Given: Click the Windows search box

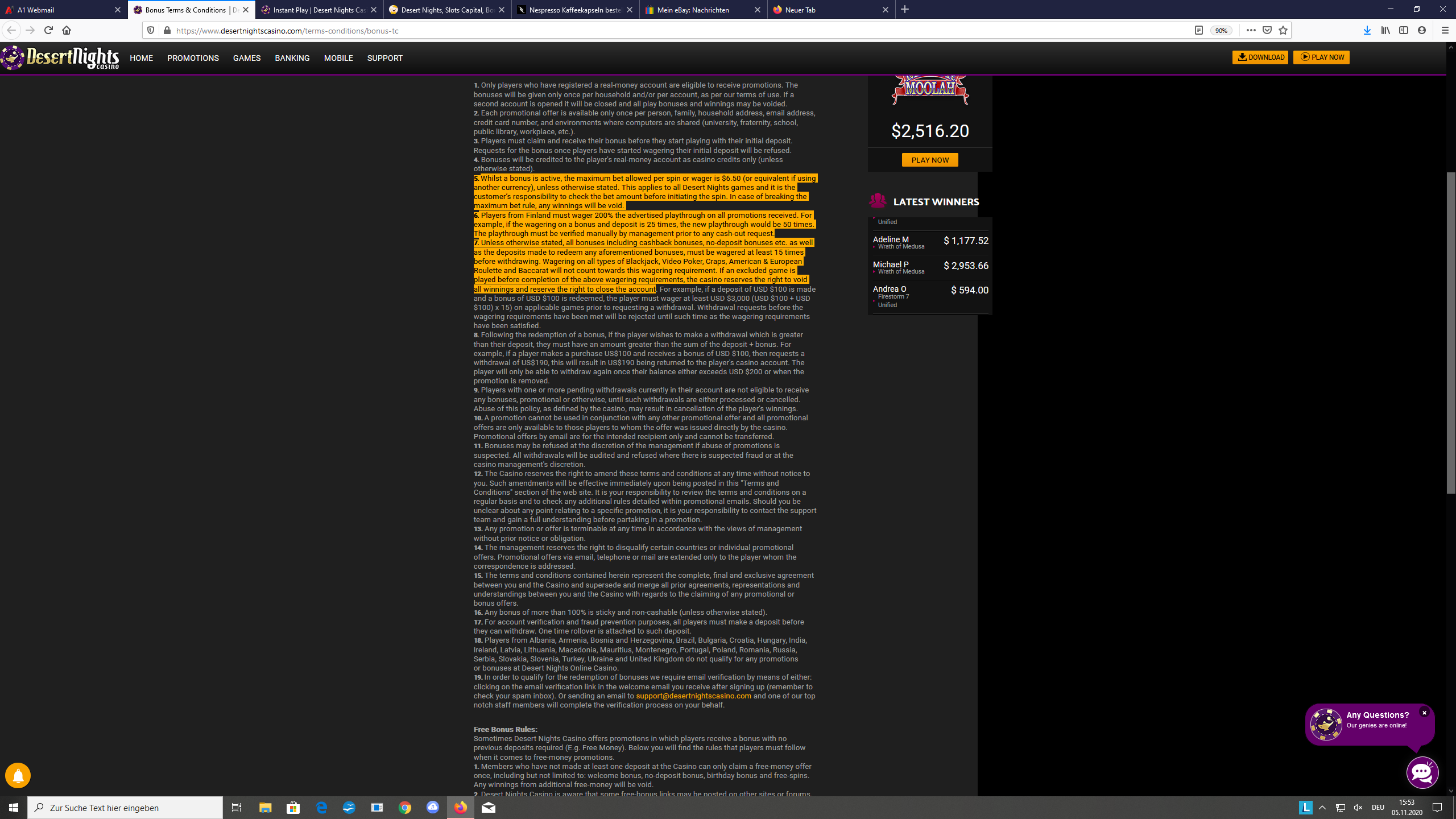Looking at the screenshot, I should 125,807.
